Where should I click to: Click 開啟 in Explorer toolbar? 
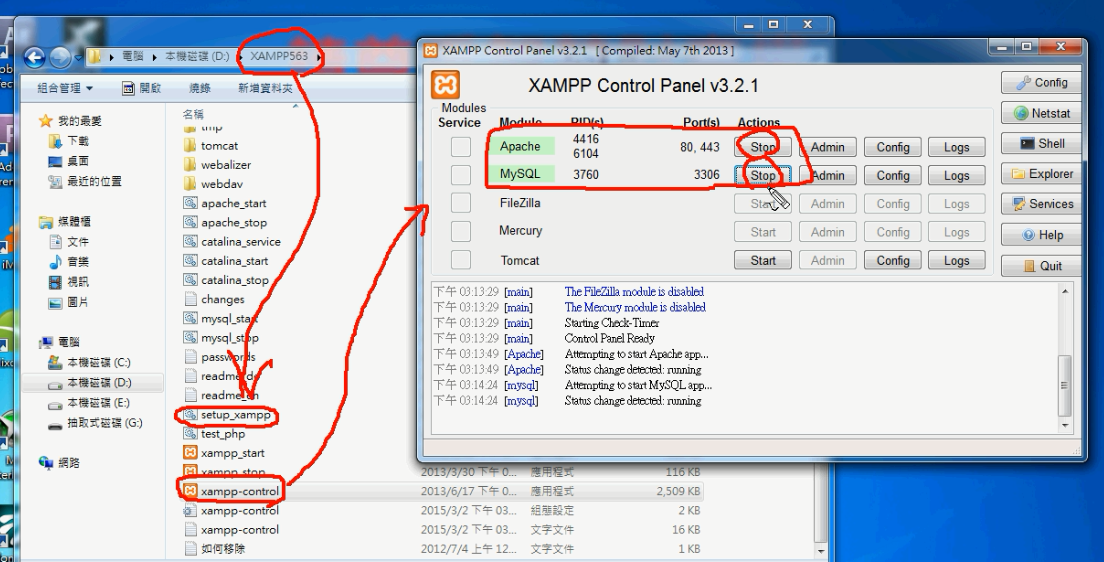142,88
